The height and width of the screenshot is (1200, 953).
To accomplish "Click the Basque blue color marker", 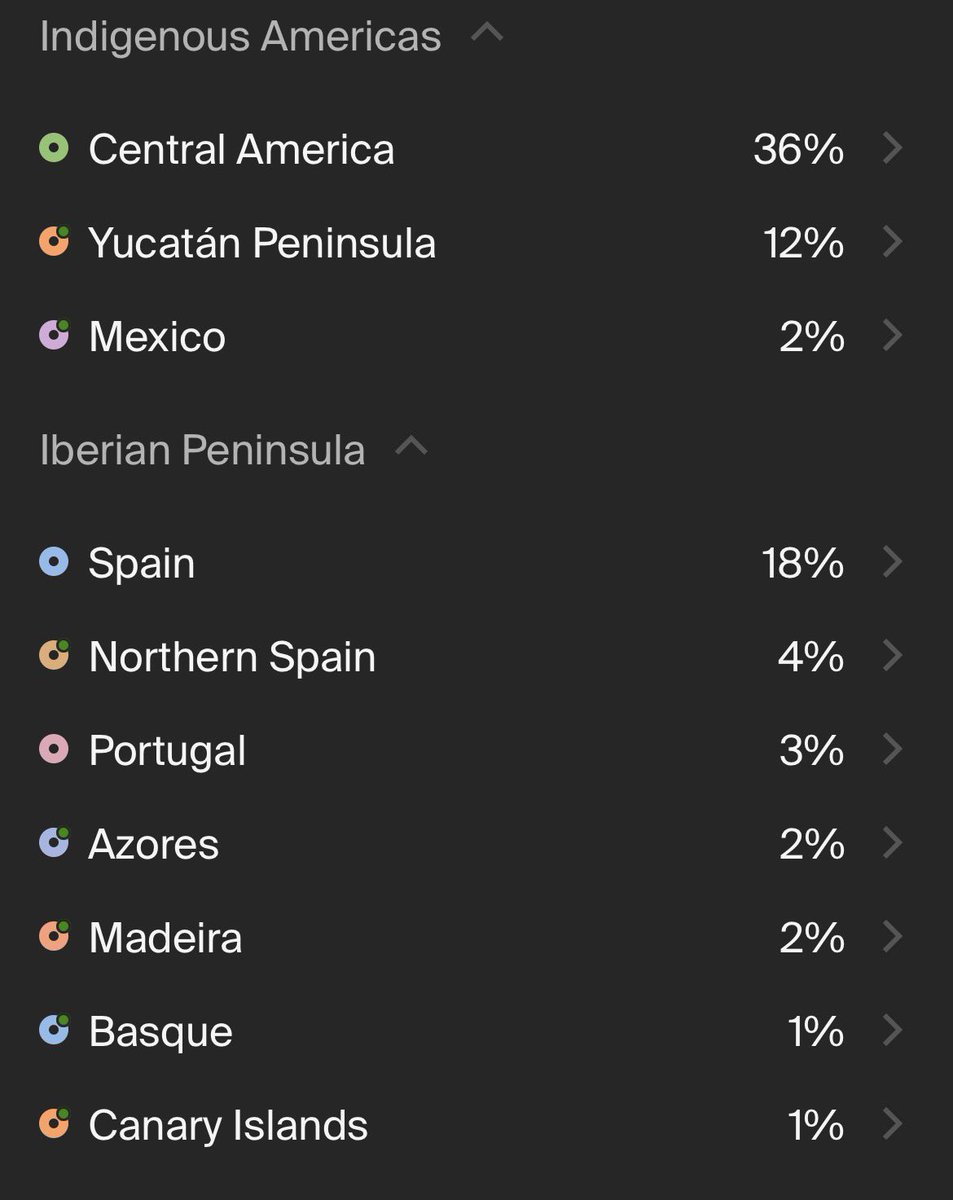I will point(54,1030).
